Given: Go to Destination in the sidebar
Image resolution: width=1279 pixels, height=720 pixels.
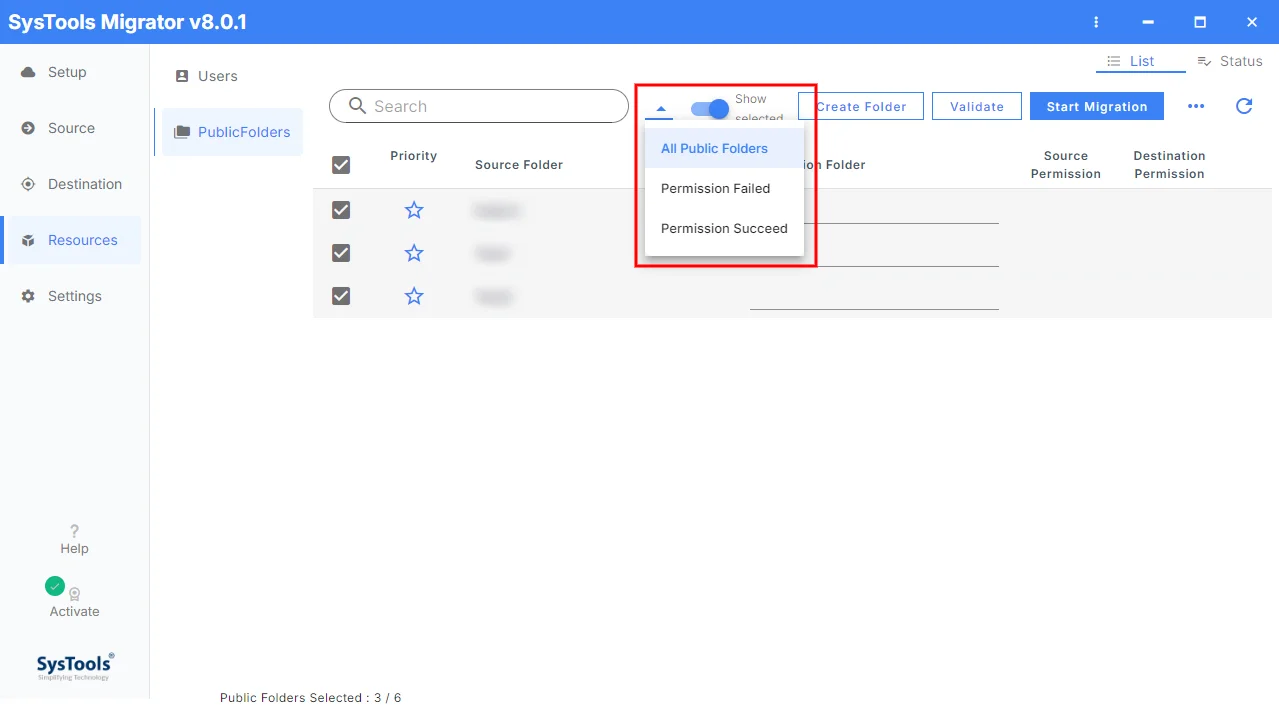Looking at the screenshot, I should click(70, 184).
